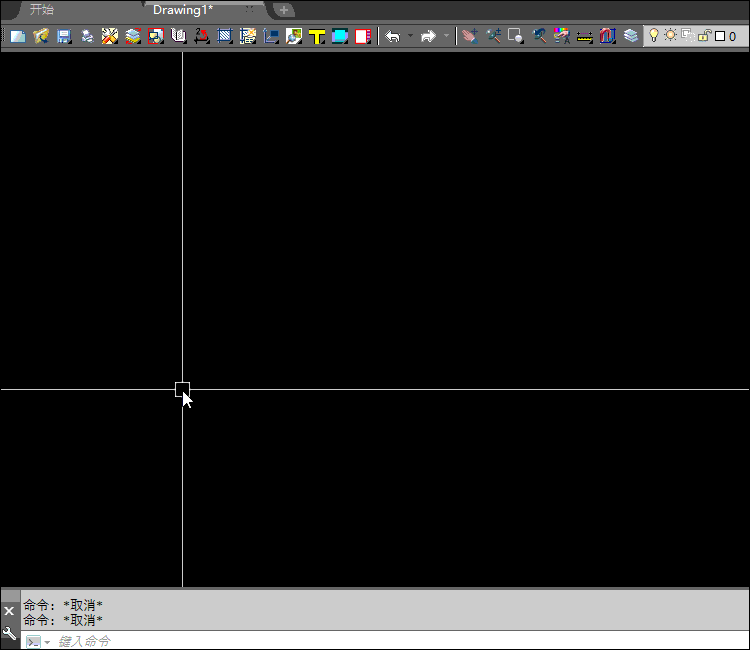
Task: Click the red-bordered white panel icon
Action: pos(363,36)
